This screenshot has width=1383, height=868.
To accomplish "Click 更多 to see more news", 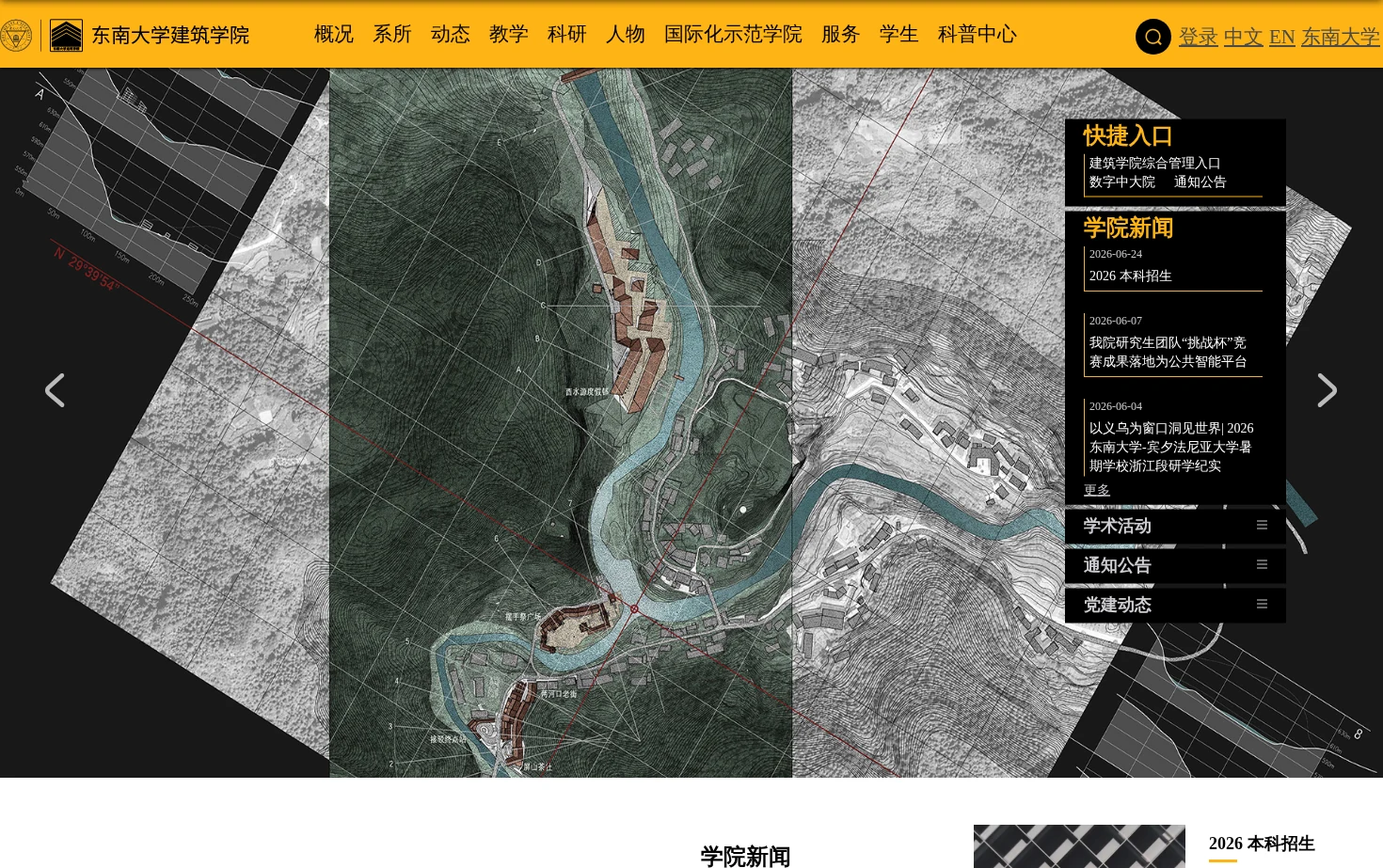I will click(x=1097, y=490).
